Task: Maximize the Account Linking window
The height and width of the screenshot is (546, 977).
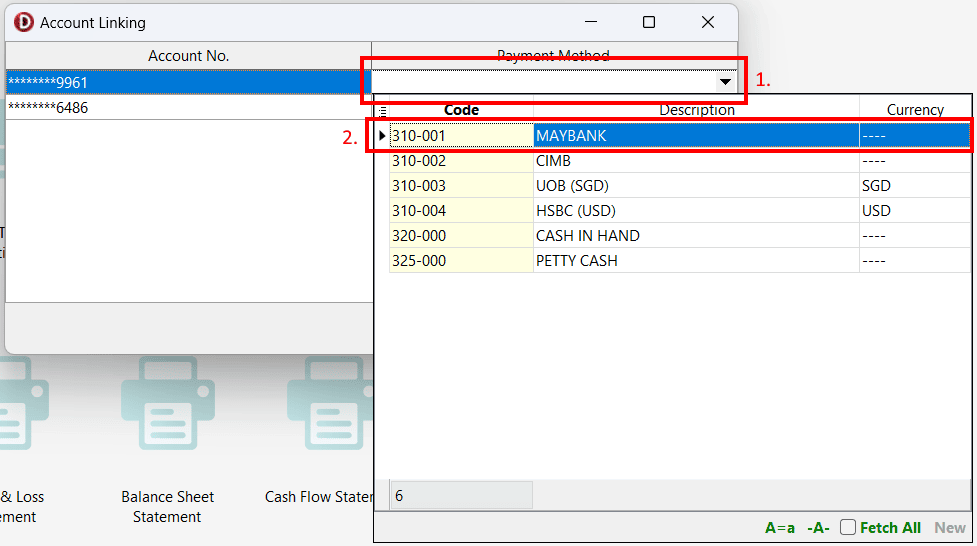Action: coord(648,22)
